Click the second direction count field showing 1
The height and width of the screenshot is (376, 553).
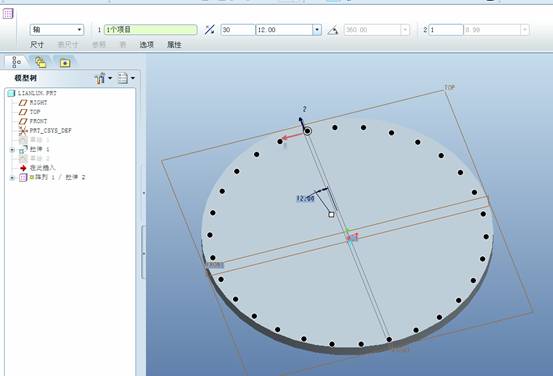pyautogui.click(x=445, y=30)
